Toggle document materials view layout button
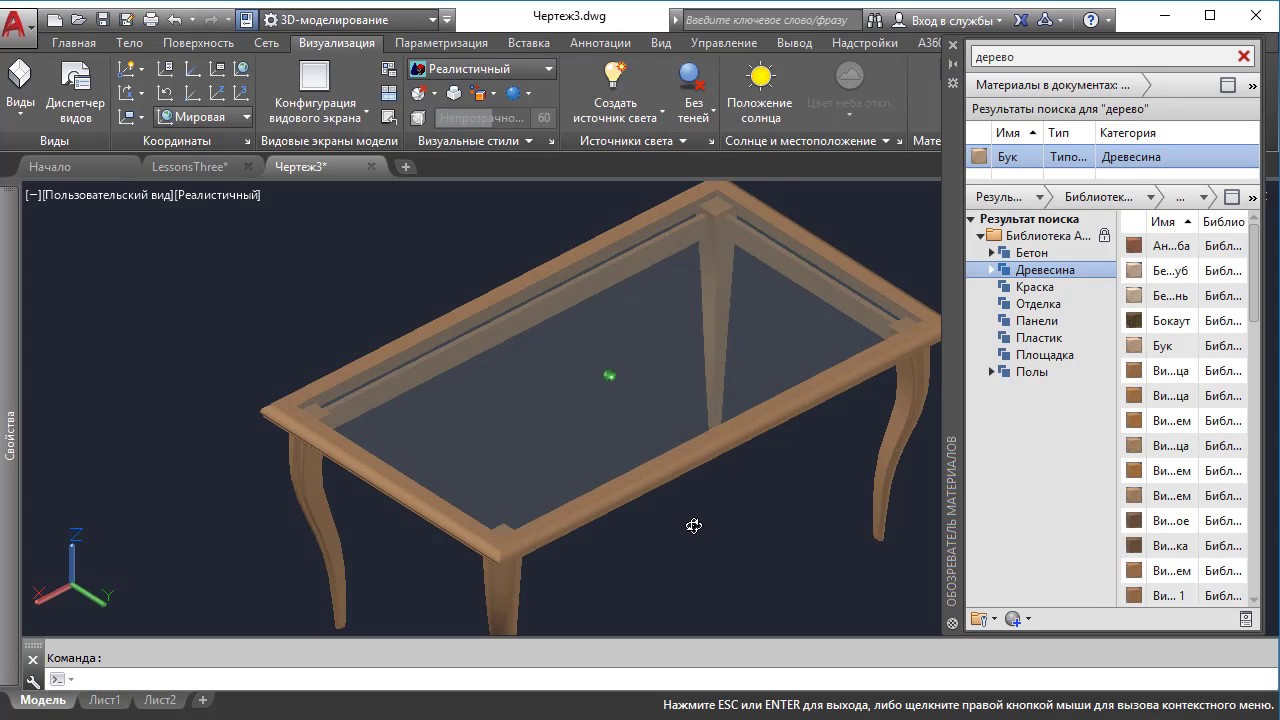1280x720 pixels. pos(1229,86)
